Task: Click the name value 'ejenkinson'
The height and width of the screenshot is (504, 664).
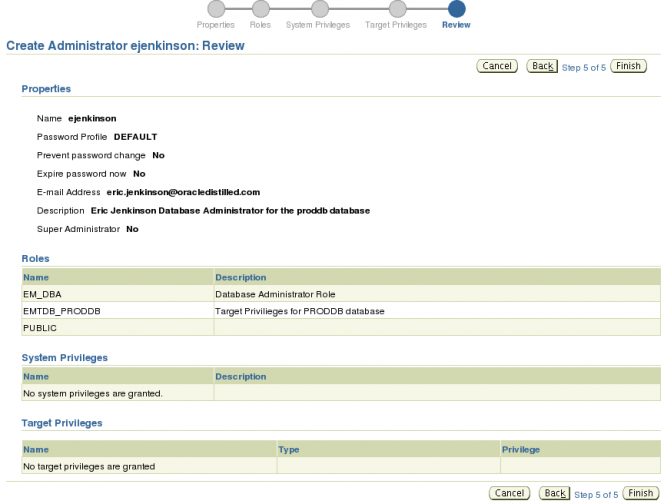Action: (92, 119)
